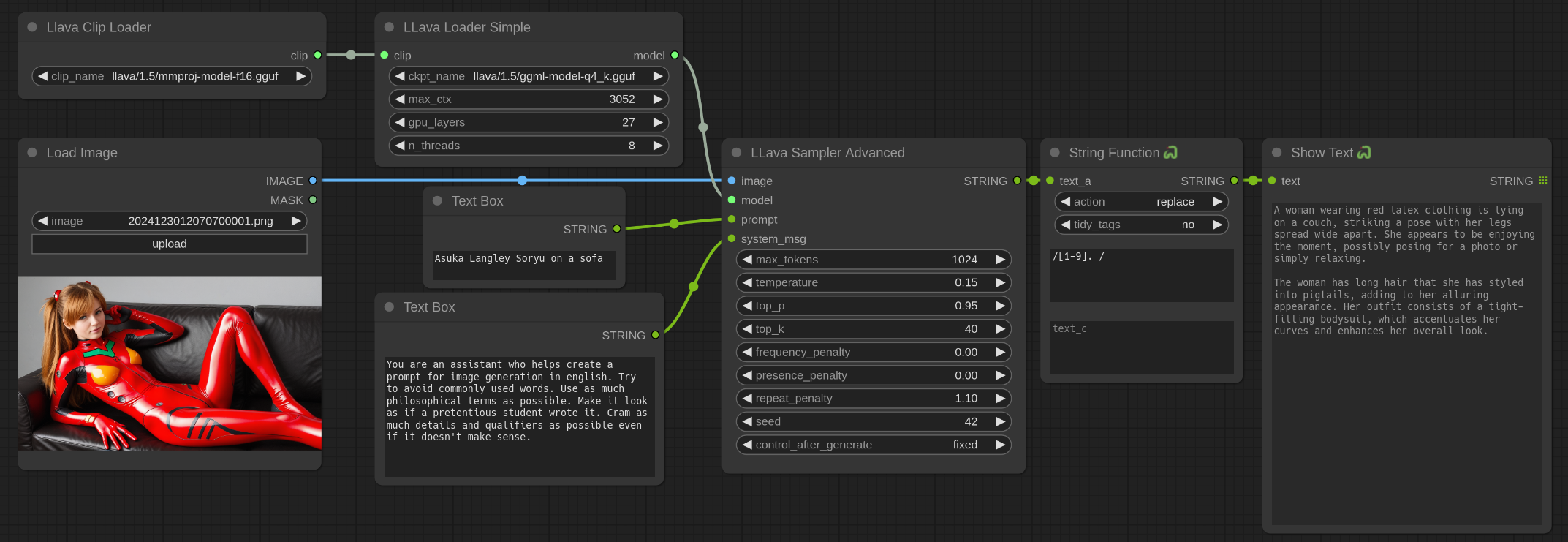Click STRING output socket on String Function
Viewport: 1568px width, 542px height.
1234,181
